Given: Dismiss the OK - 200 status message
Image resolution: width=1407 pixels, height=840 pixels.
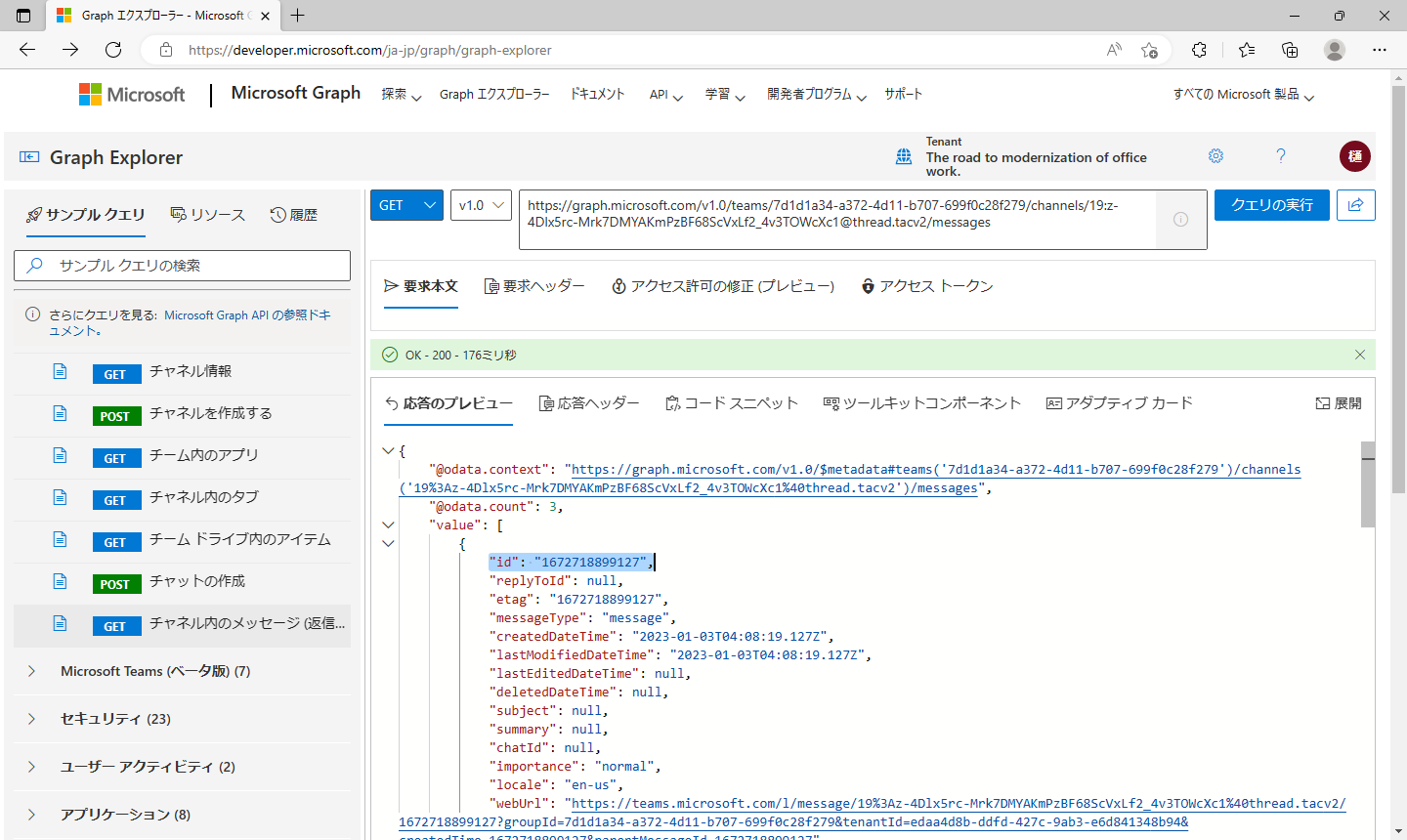Looking at the screenshot, I should point(1360,355).
